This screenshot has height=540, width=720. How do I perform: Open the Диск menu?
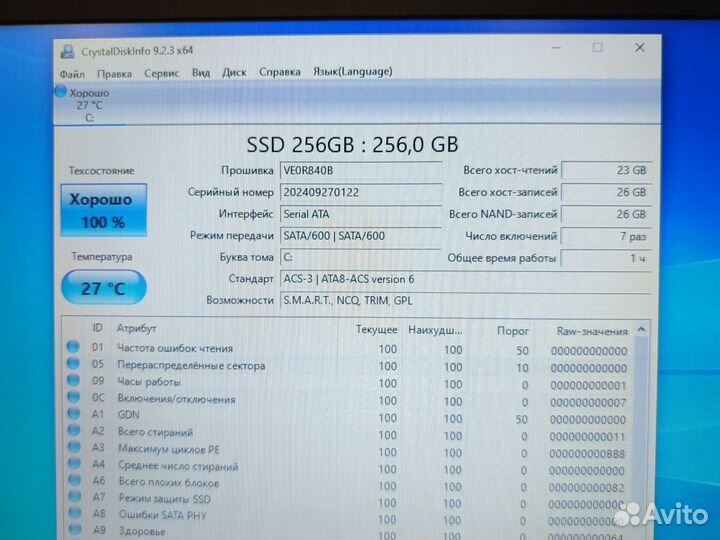pyautogui.click(x=234, y=72)
